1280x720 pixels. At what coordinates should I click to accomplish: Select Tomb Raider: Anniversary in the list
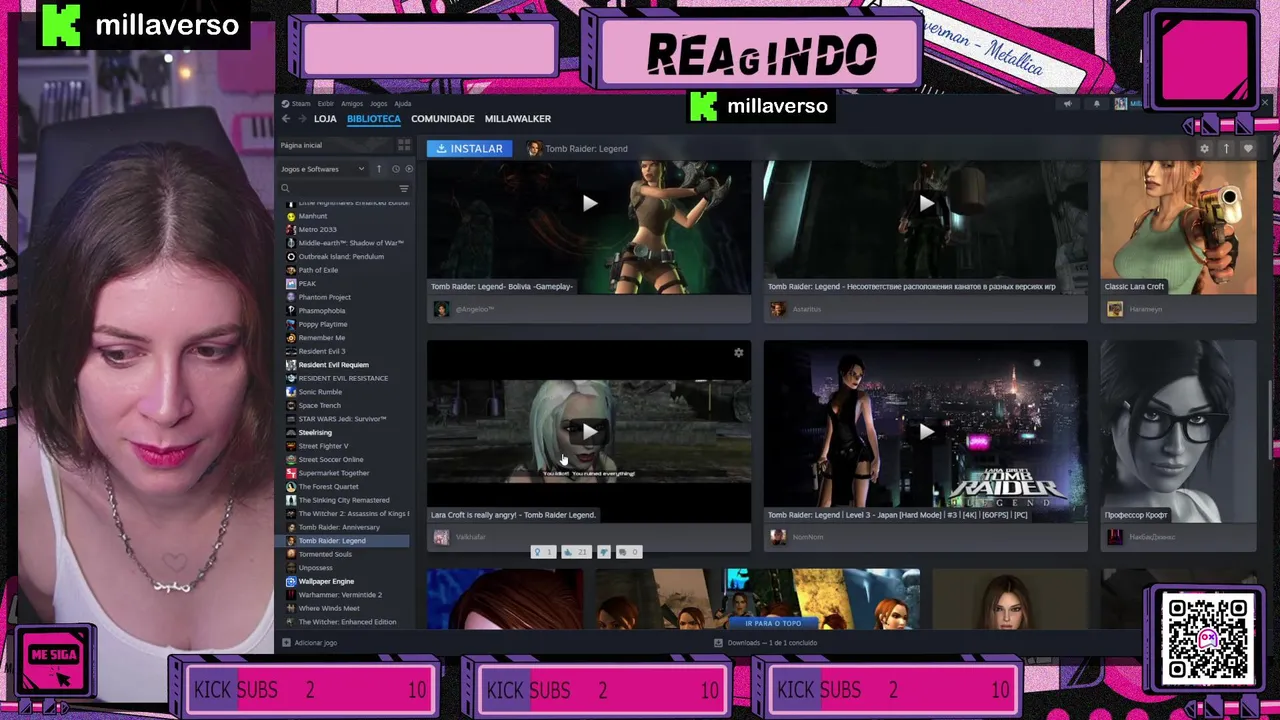click(339, 527)
